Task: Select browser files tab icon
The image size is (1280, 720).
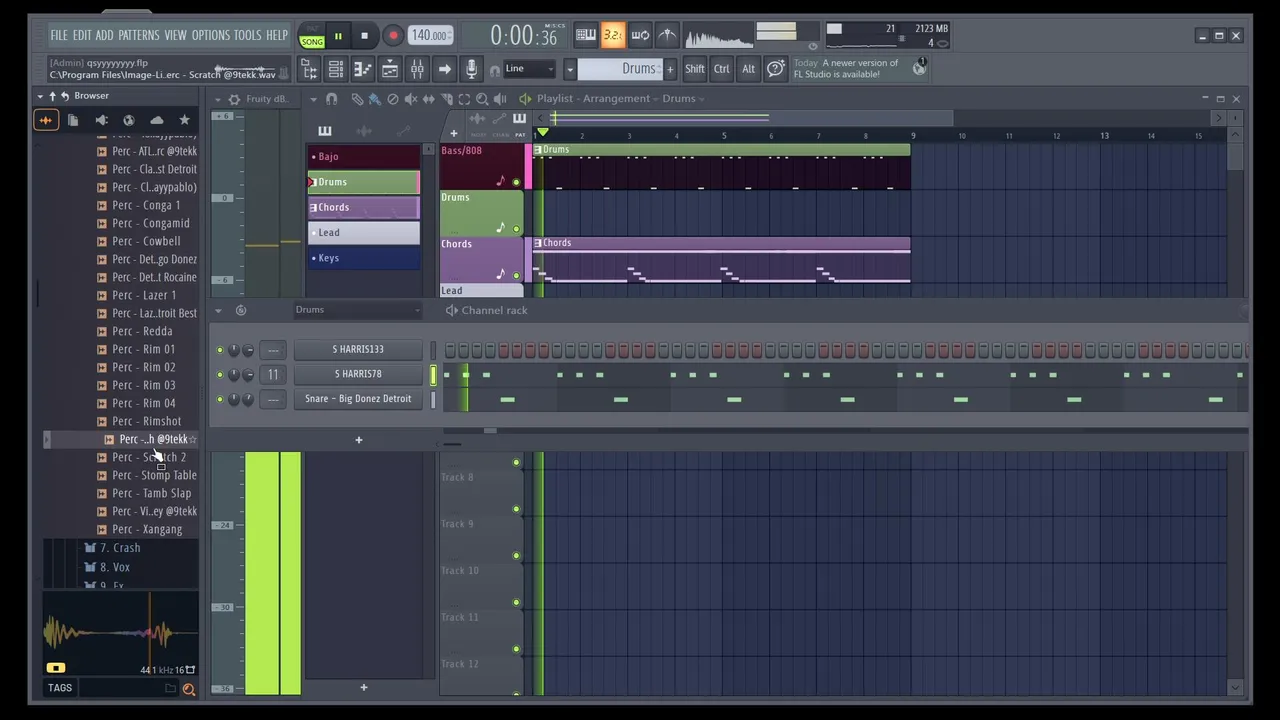Action: pos(73,120)
